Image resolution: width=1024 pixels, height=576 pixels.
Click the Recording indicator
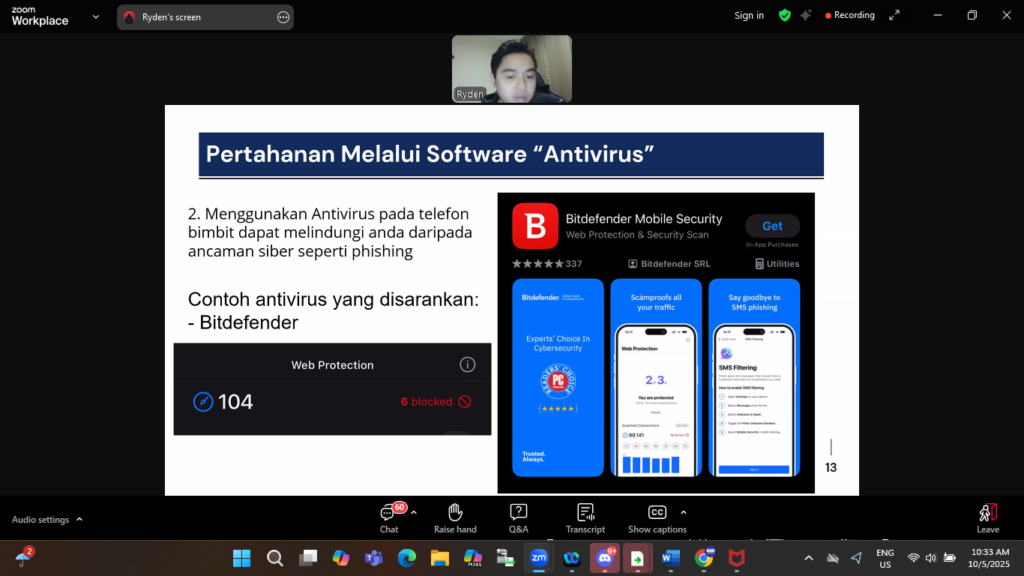850,16
